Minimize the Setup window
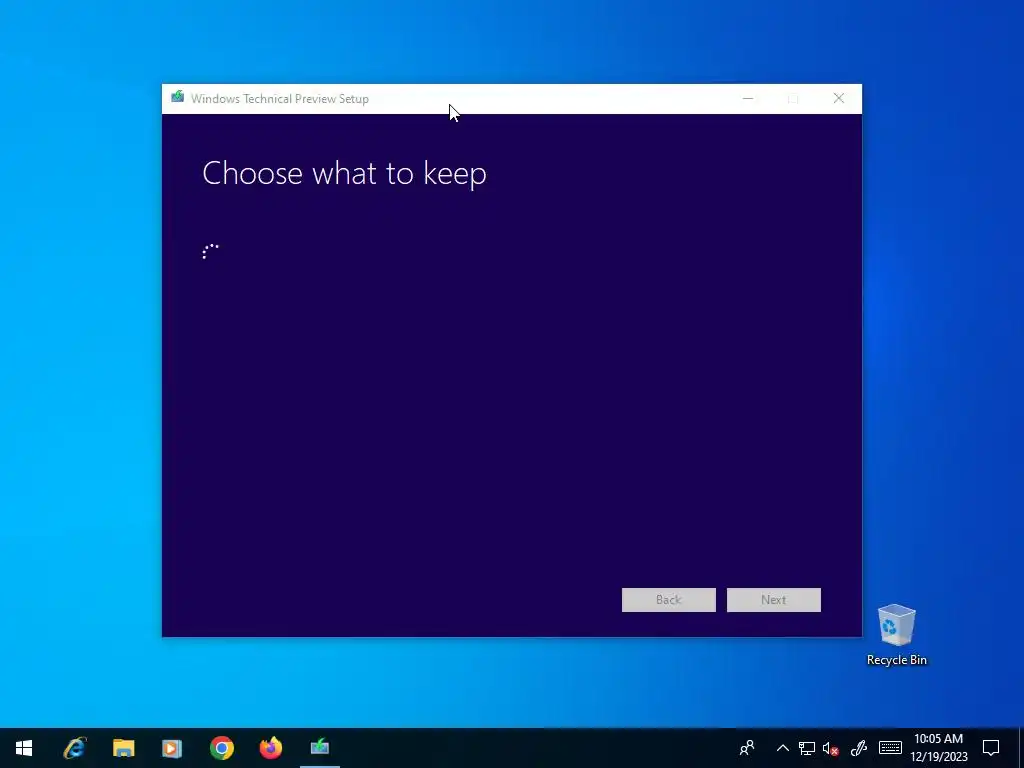Viewport: 1024px width, 768px height. [x=748, y=99]
